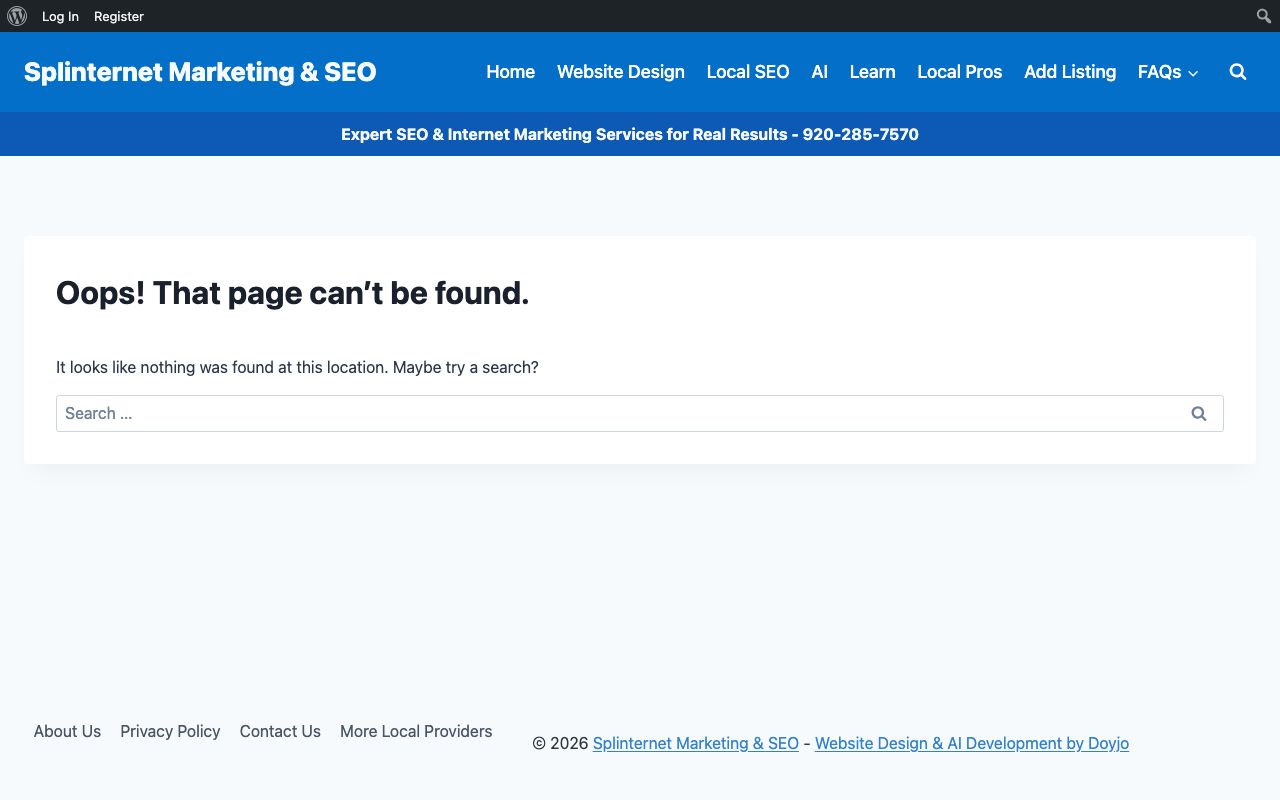Image resolution: width=1280 pixels, height=800 pixels.
Task: Click the header search magnifier icon
Action: pos(1238,72)
